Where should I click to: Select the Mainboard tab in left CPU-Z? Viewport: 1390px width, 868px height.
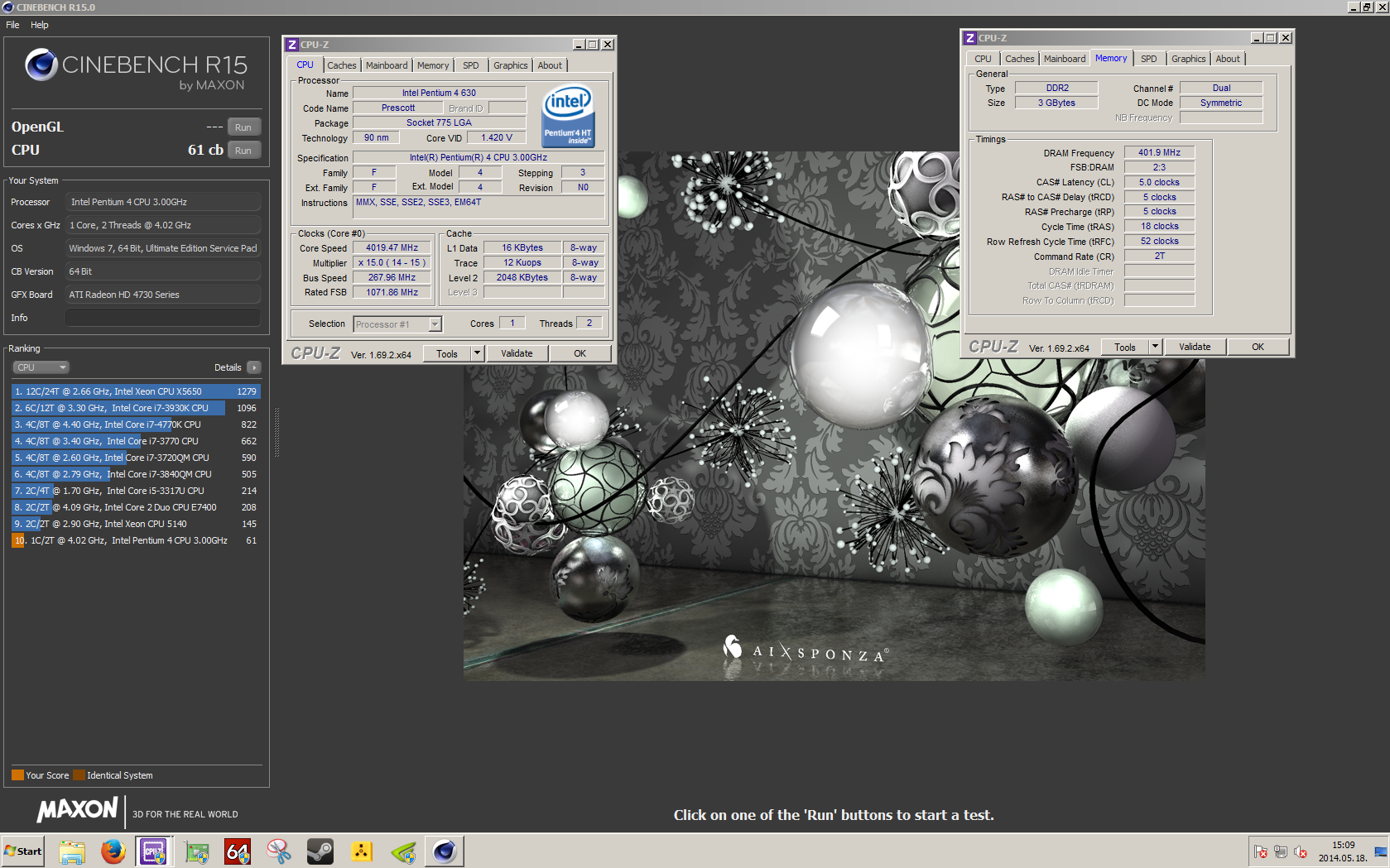387,65
